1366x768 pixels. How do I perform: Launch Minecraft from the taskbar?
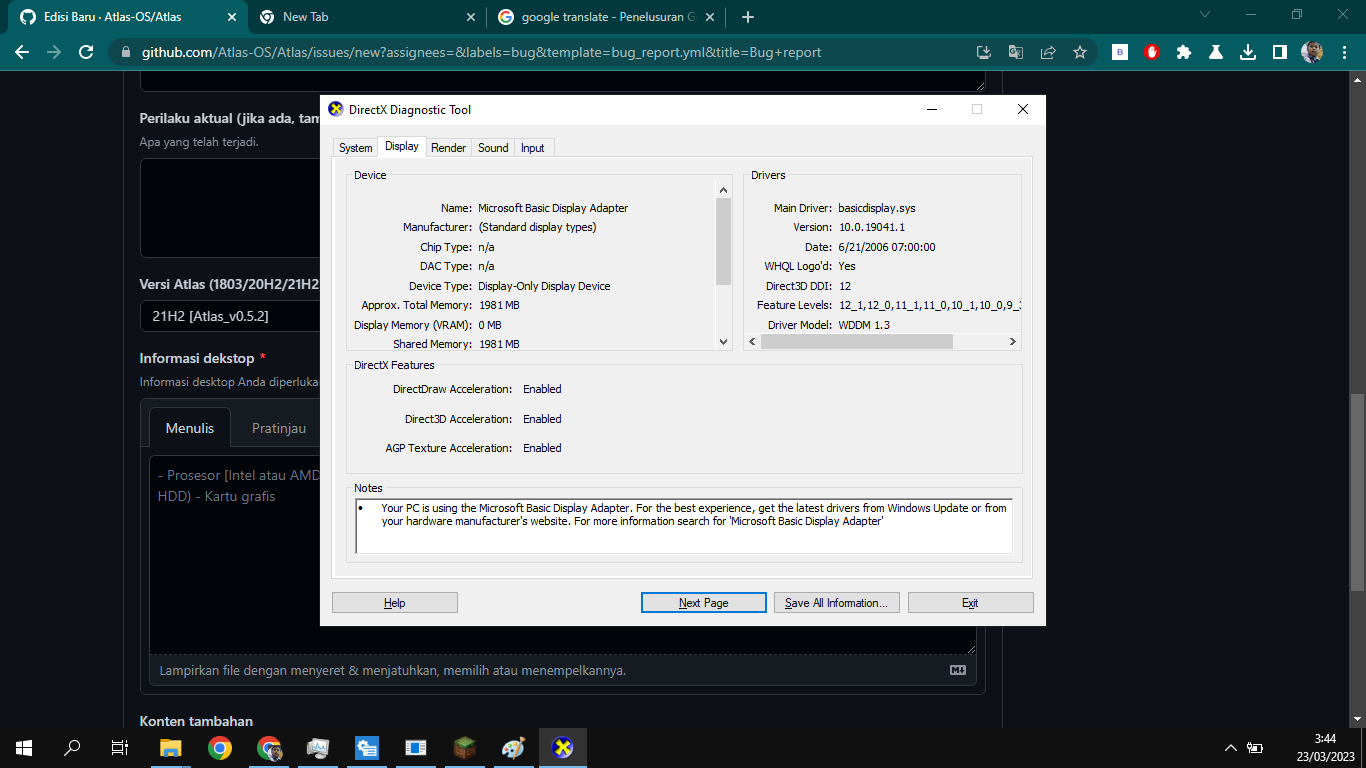point(464,747)
